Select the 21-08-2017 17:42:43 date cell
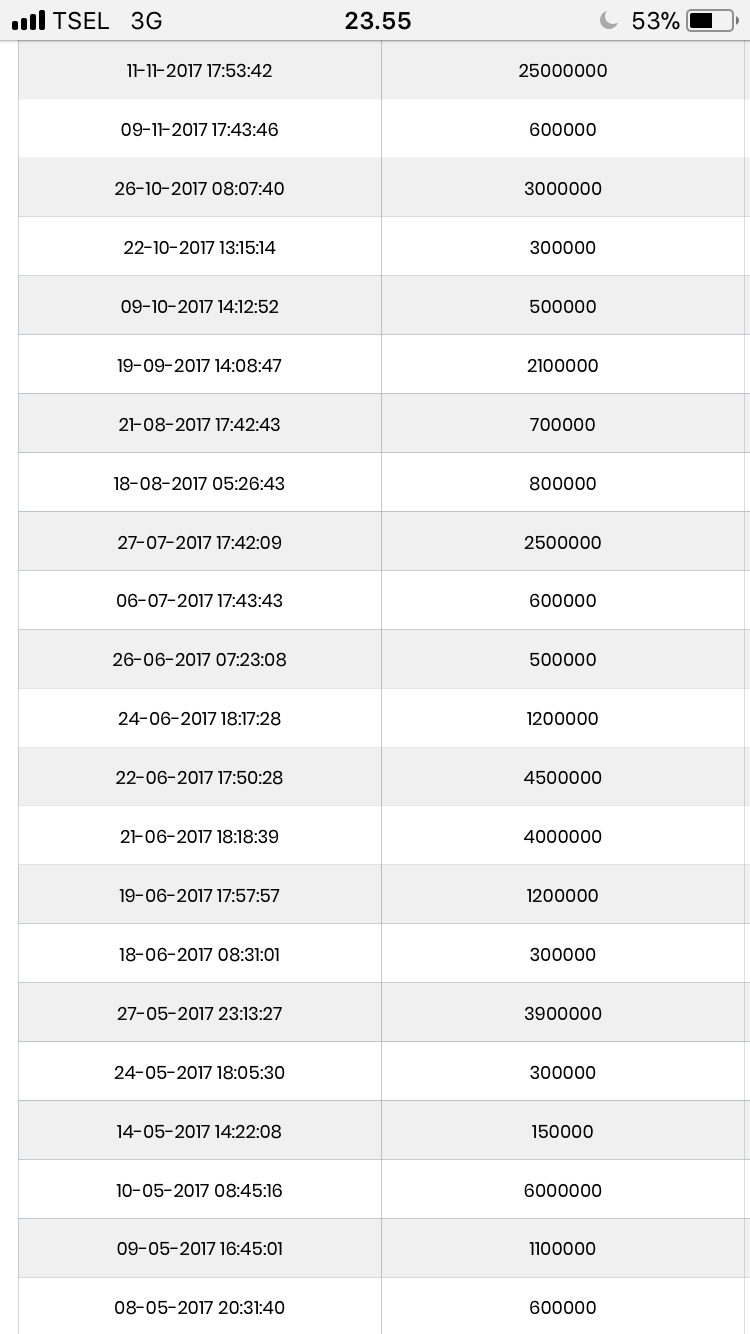 click(x=200, y=425)
